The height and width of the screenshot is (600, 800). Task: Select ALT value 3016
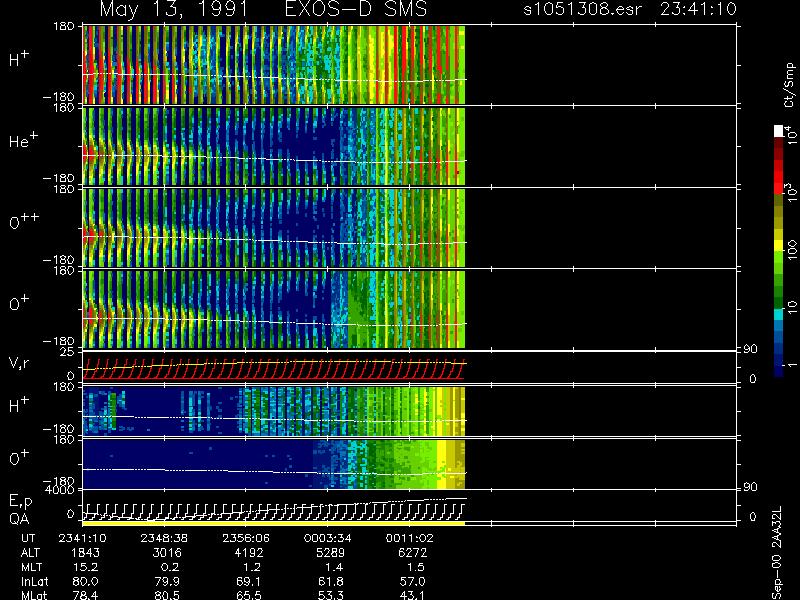pos(167,553)
